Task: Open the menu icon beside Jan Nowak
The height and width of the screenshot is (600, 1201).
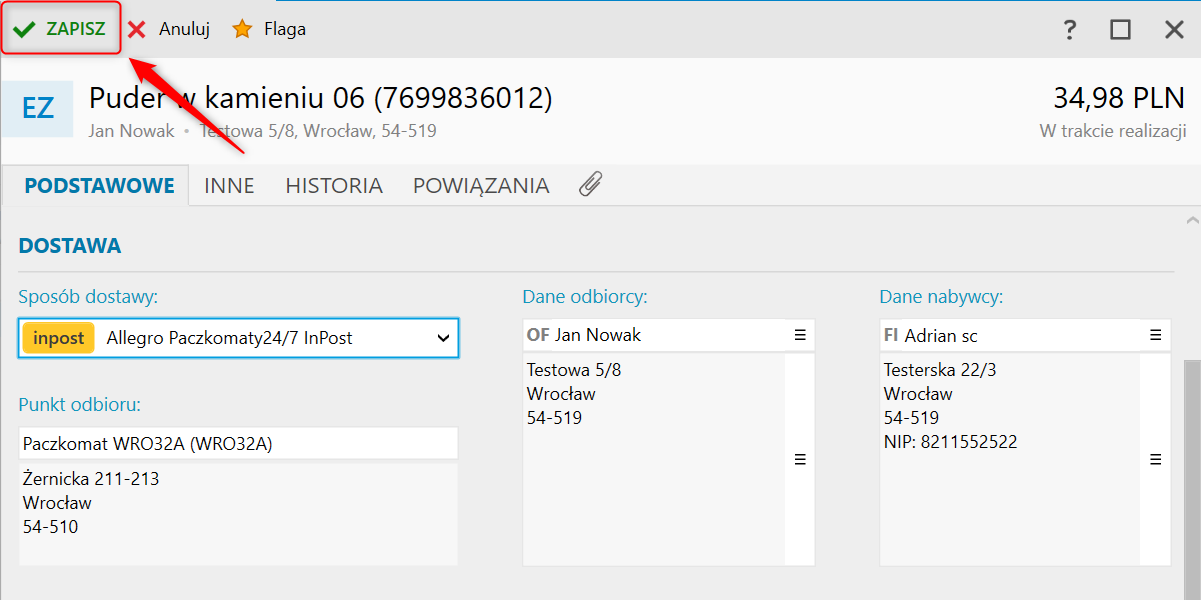Action: click(x=800, y=335)
